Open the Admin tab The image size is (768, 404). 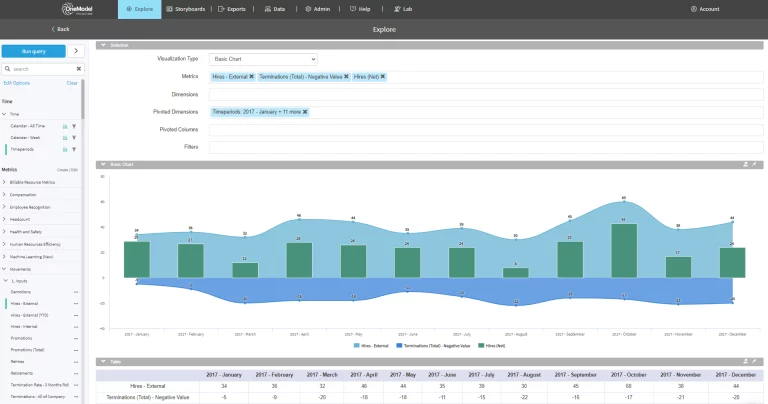point(318,9)
